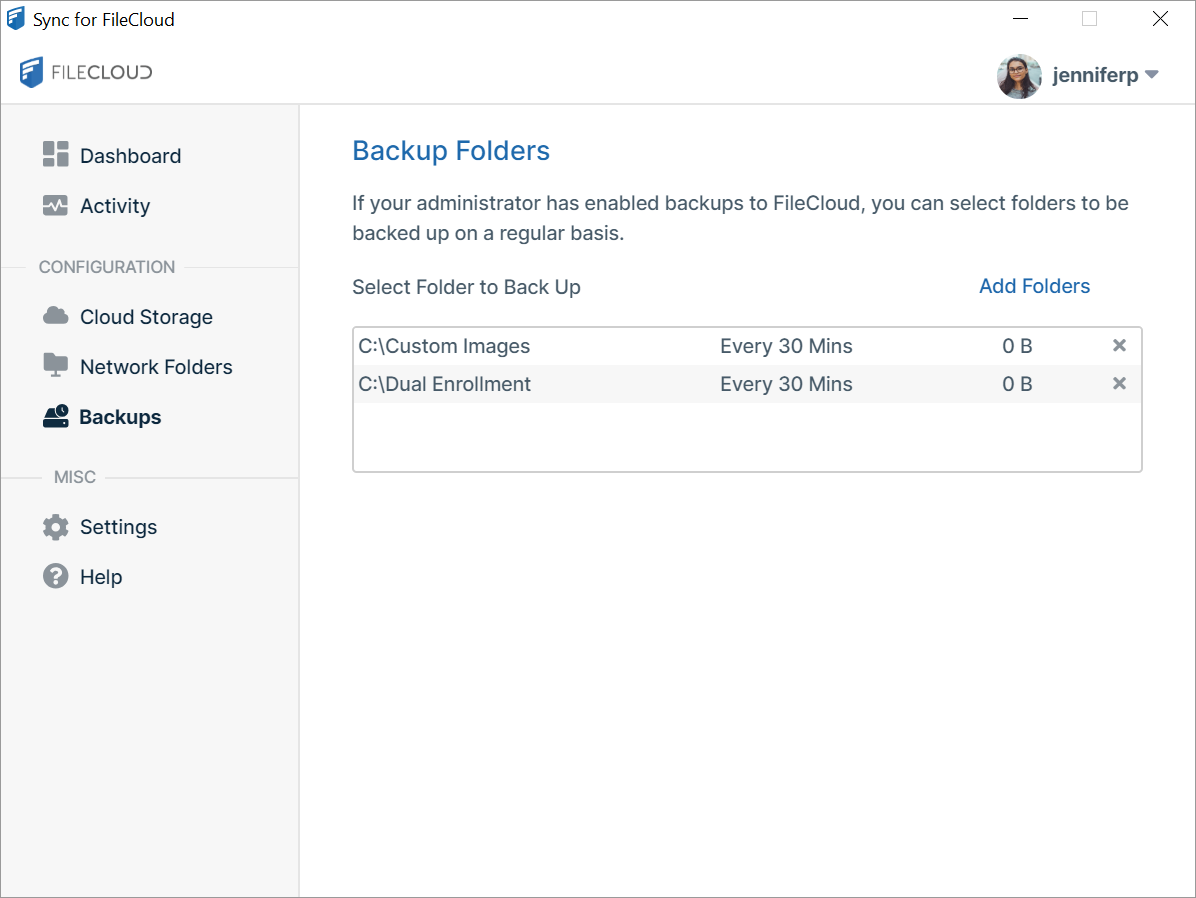The image size is (1196, 898).
Task: Click Every 30 Mins for Dual Enrollment
Action: pos(786,384)
